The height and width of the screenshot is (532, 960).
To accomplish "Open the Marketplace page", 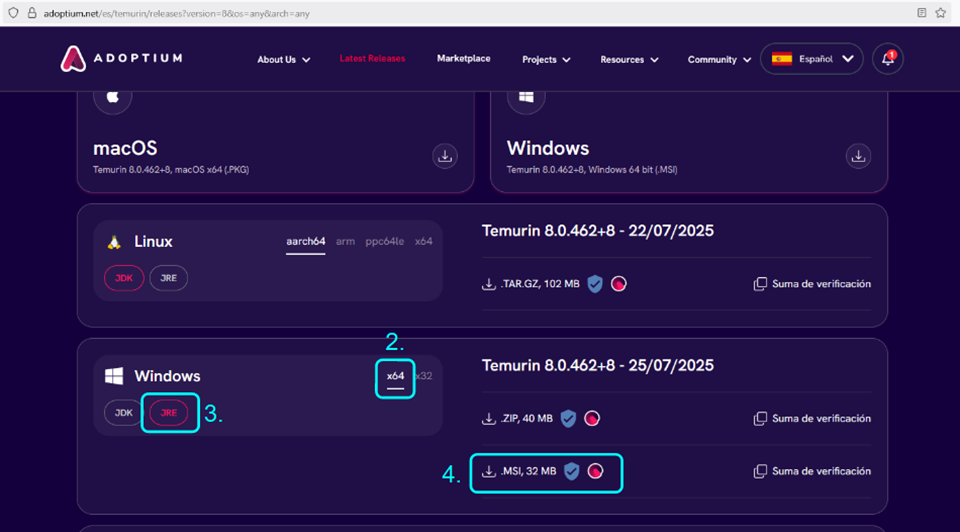I will coord(463,59).
